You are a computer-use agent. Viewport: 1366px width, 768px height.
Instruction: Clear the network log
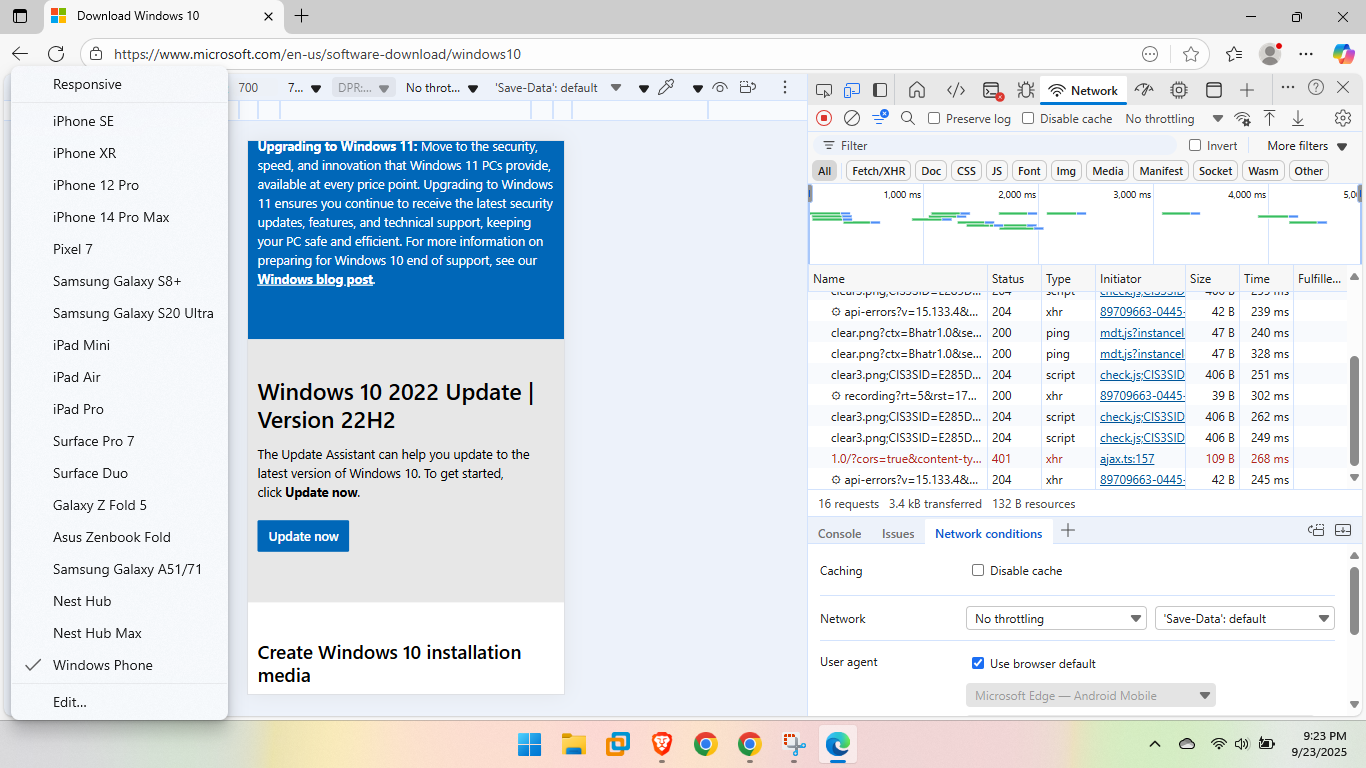852,118
